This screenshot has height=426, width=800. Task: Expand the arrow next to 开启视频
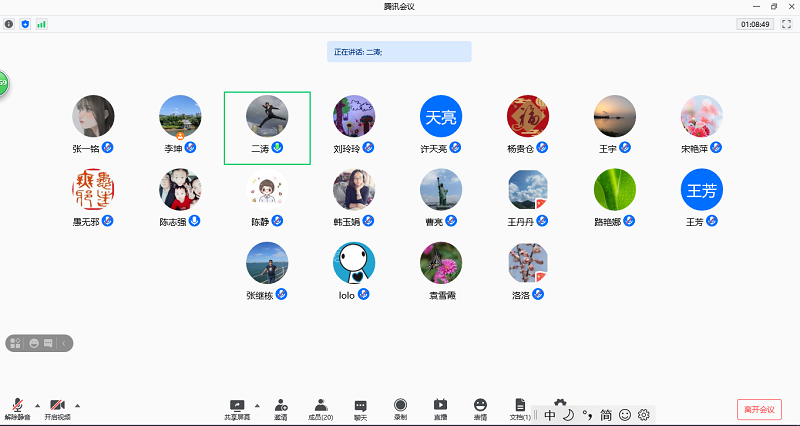[78, 404]
